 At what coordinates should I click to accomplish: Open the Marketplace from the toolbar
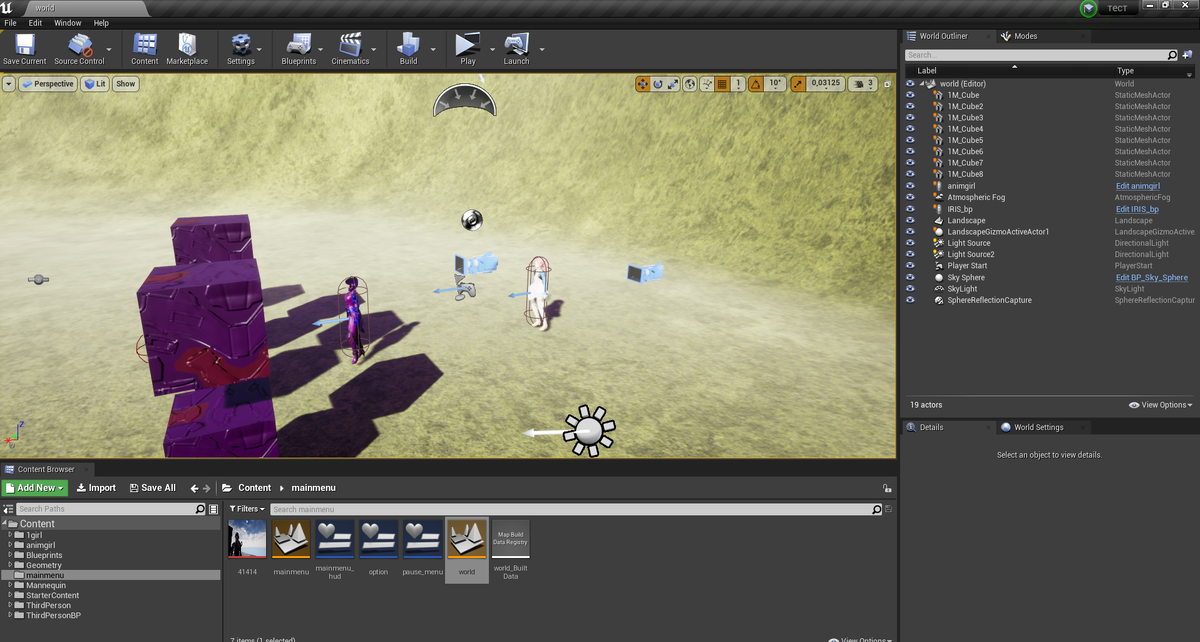[x=187, y=49]
